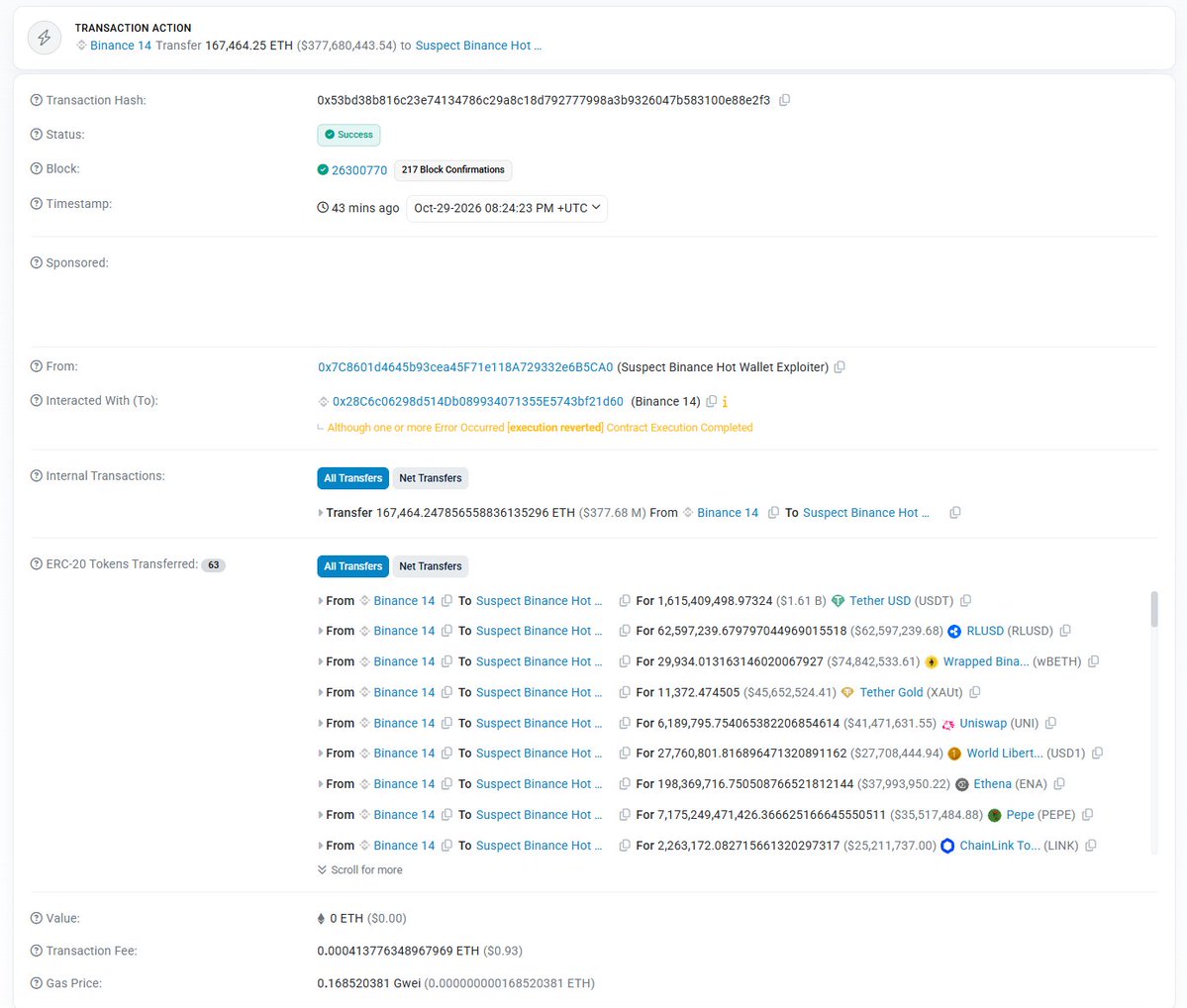Open the timestamp format dropdown
The width and height of the screenshot is (1187, 1008).
[507, 208]
